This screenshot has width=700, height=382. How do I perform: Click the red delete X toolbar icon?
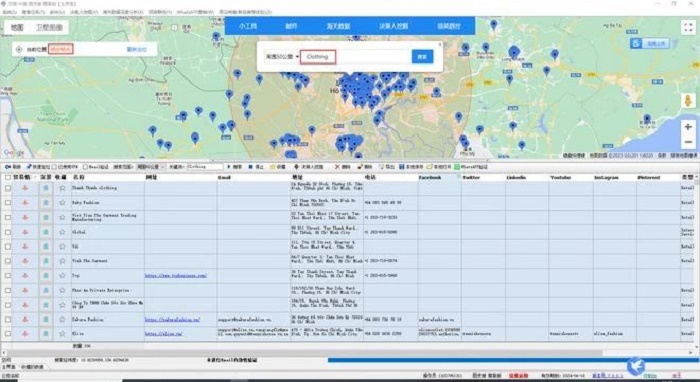coord(337,167)
